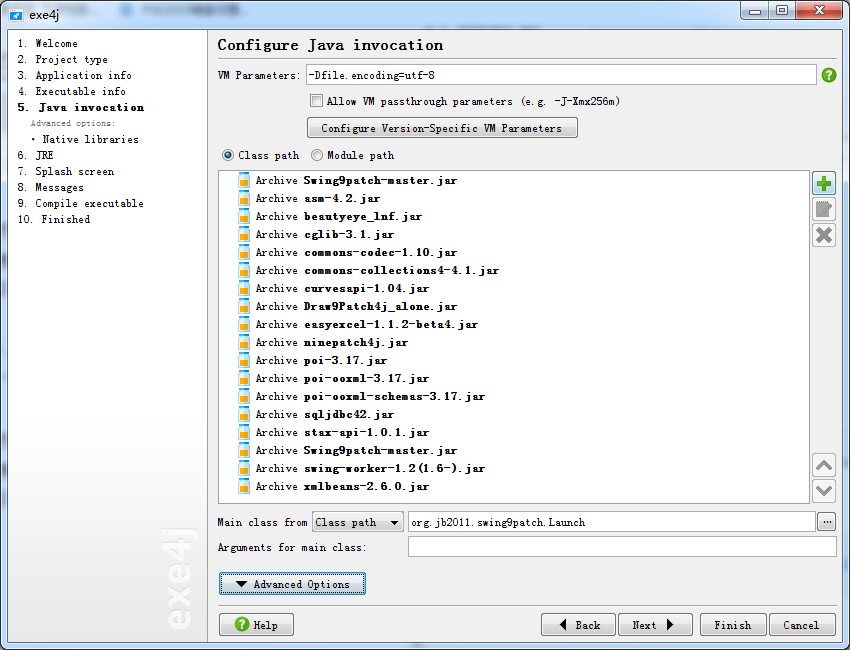
Task: Click Configure Version-Specific VM Parameters button
Action: (442, 128)
